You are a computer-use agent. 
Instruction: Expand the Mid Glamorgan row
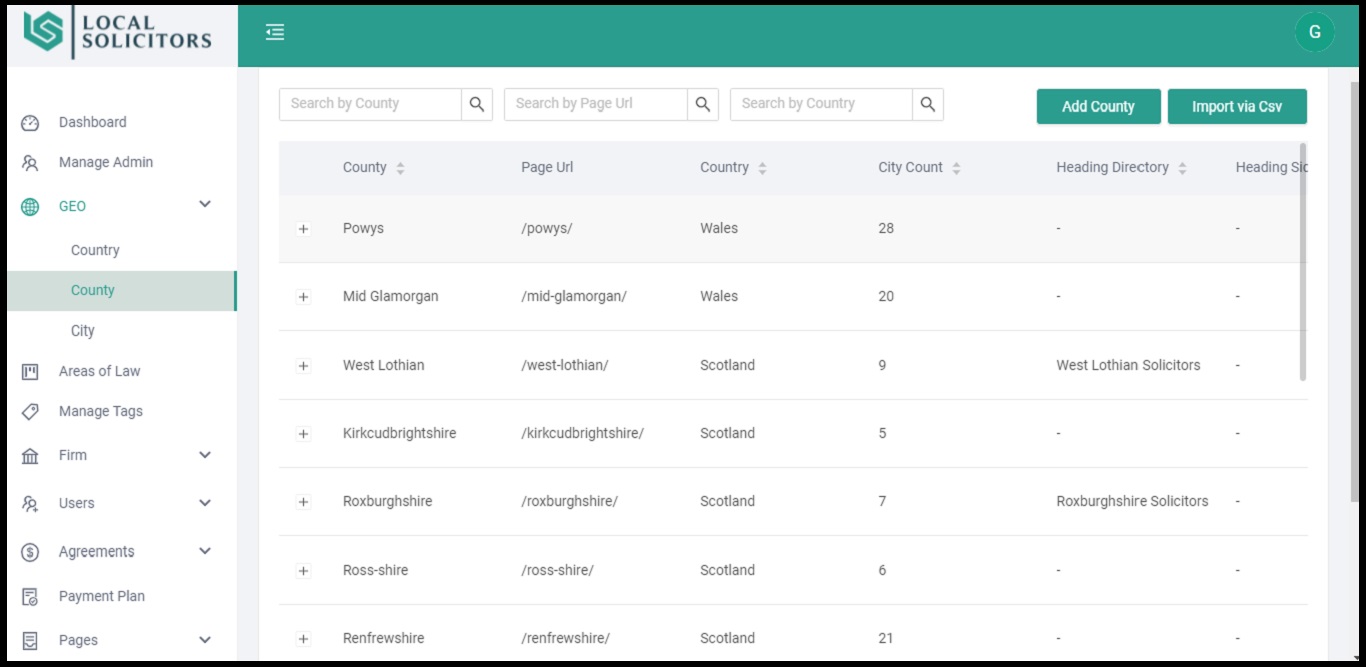303,297
